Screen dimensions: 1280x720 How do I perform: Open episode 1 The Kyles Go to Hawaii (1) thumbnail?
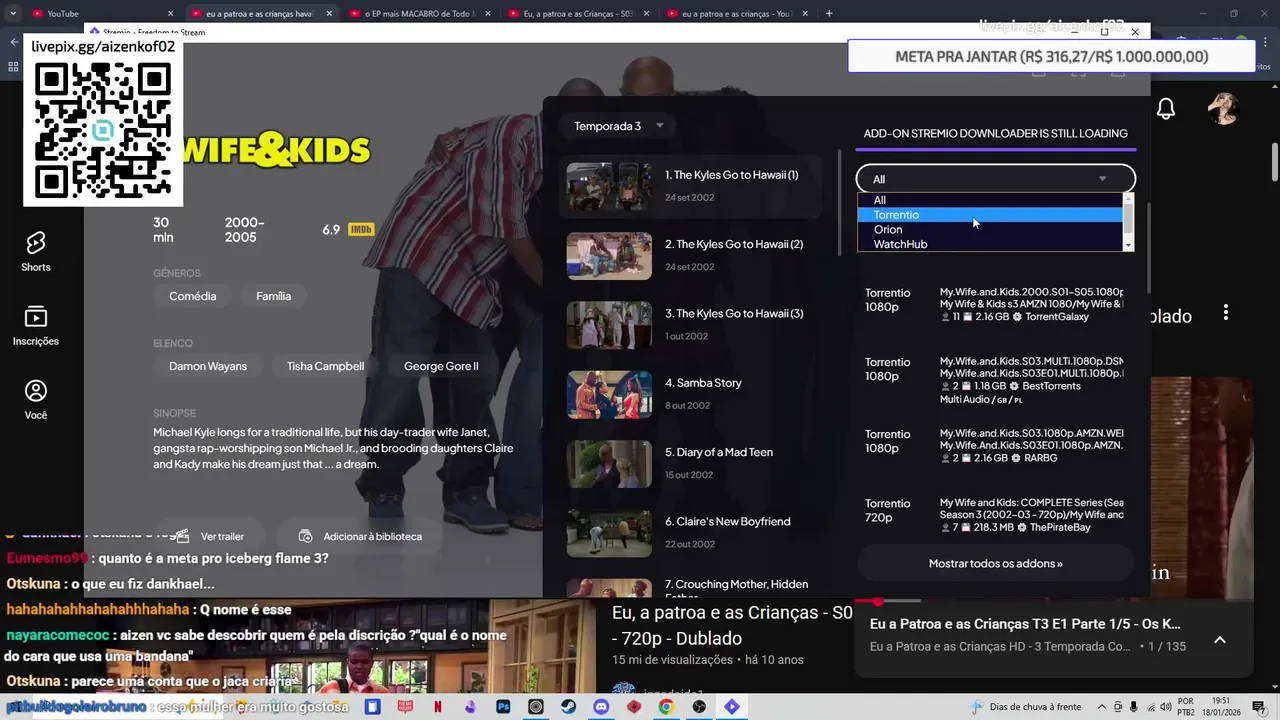pos(609,187)
